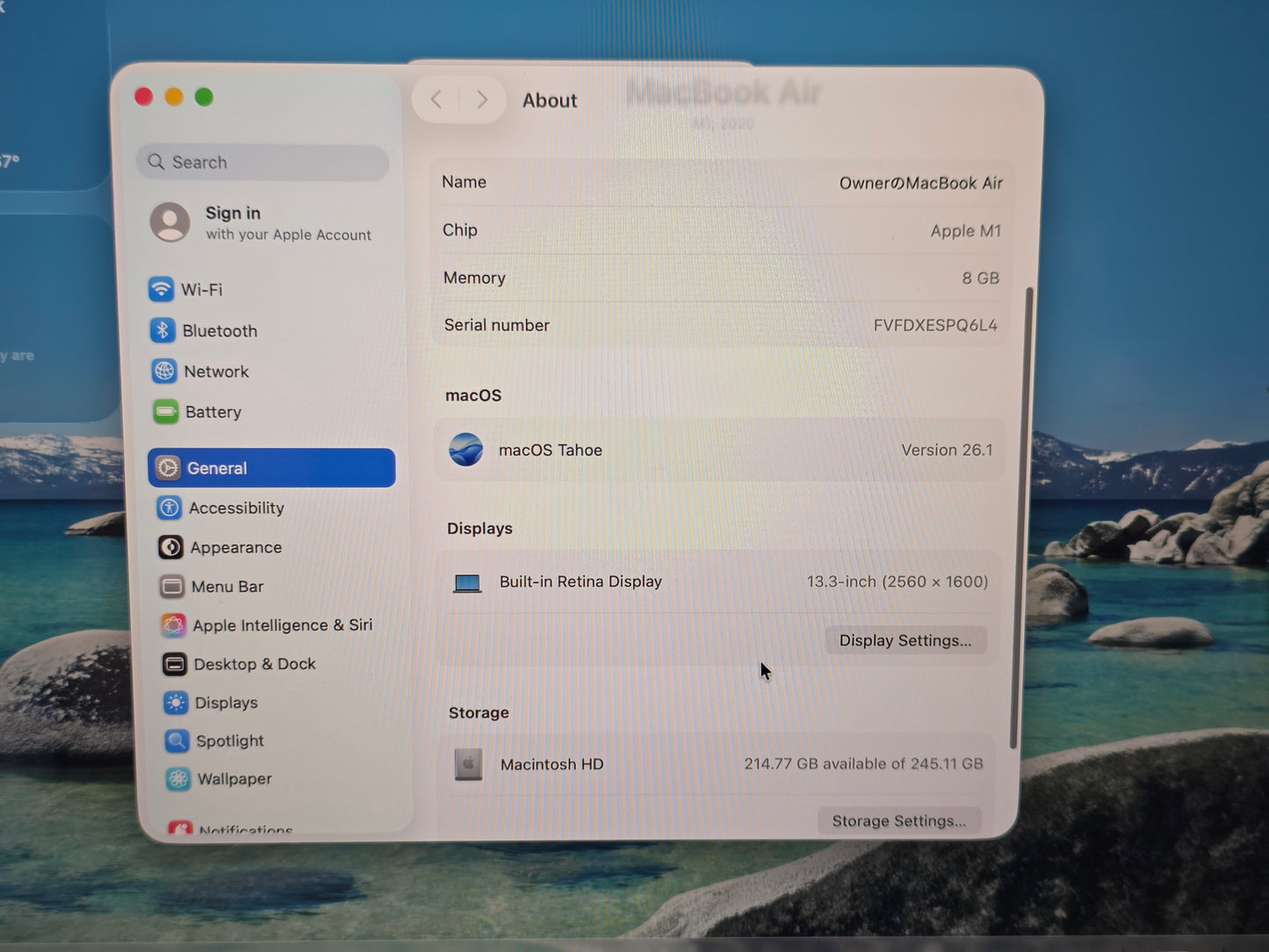Click the Chip label in About list
Viewport: 1269px width, 952px height.
460,230
